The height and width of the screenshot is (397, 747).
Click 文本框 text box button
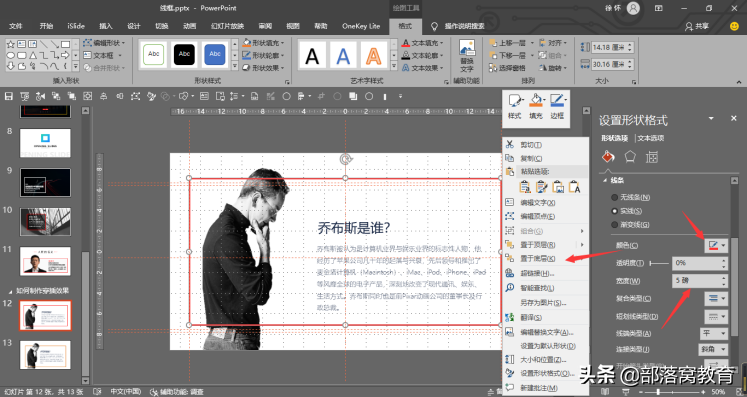(99, 55)
